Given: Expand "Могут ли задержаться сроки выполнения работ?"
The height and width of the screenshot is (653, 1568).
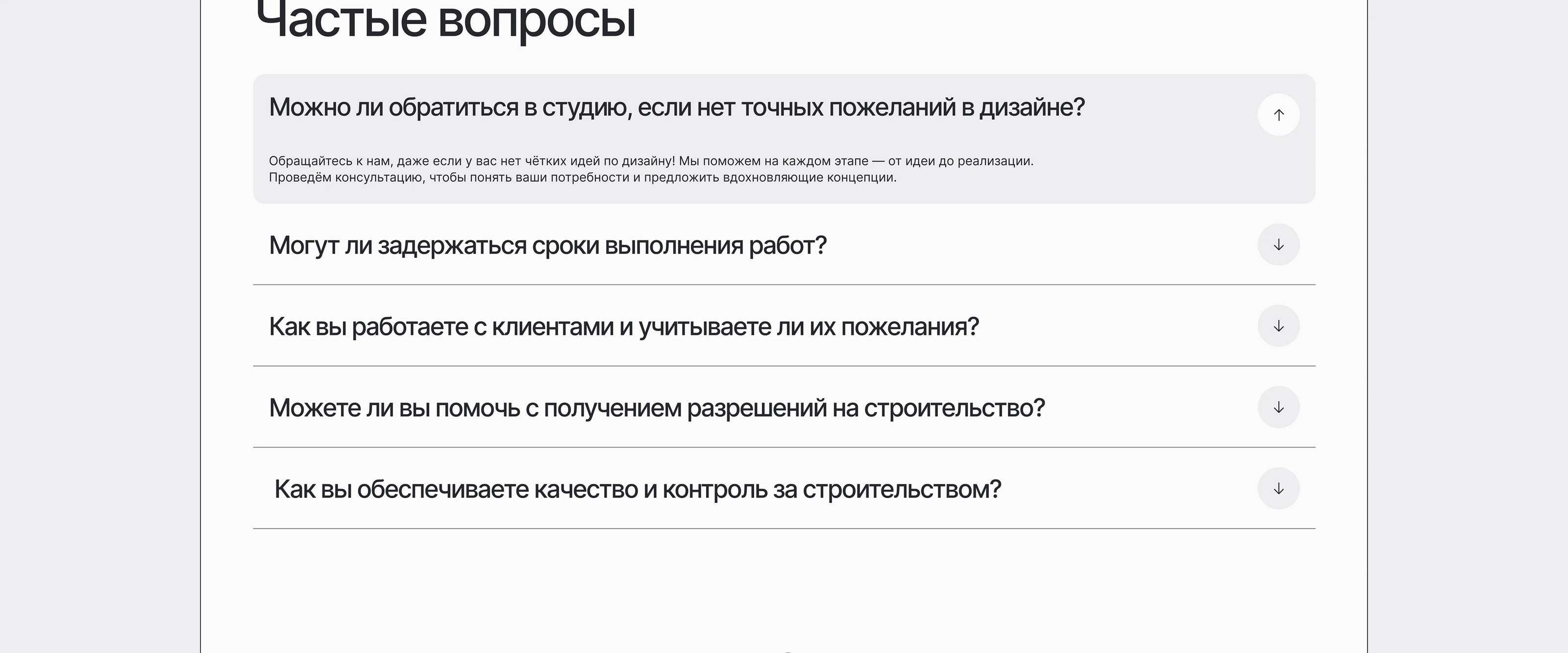Looking at the screenshot, I should [547, 246].
